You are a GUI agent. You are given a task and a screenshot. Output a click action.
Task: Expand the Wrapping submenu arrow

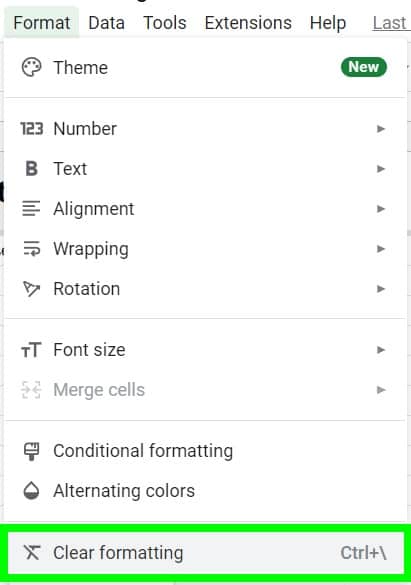[x=381, y=248]
